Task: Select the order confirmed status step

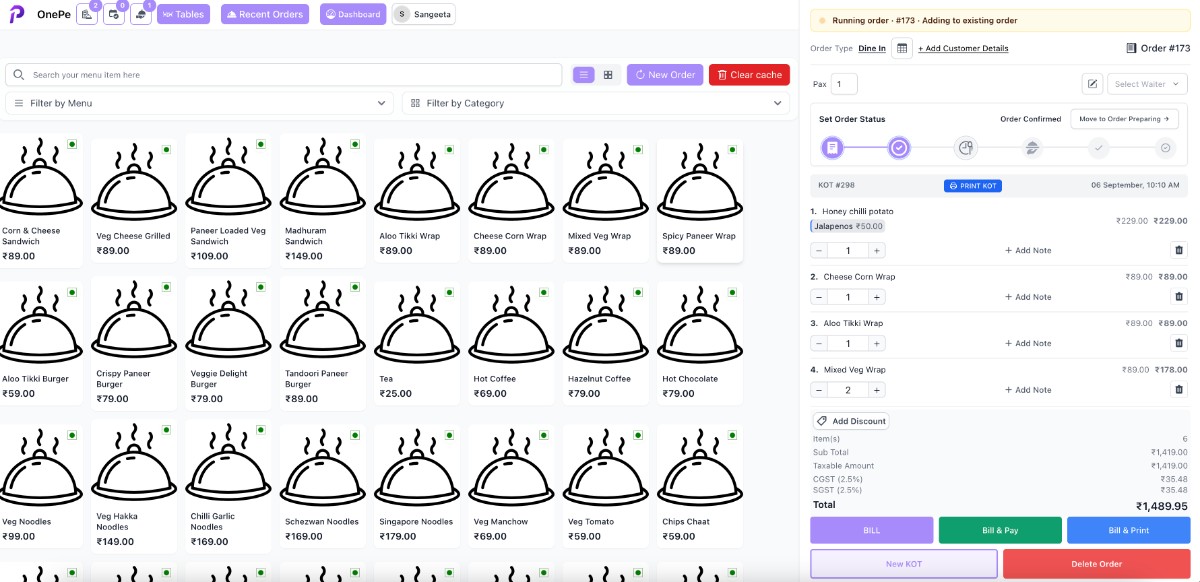Action: click(899, 148)
